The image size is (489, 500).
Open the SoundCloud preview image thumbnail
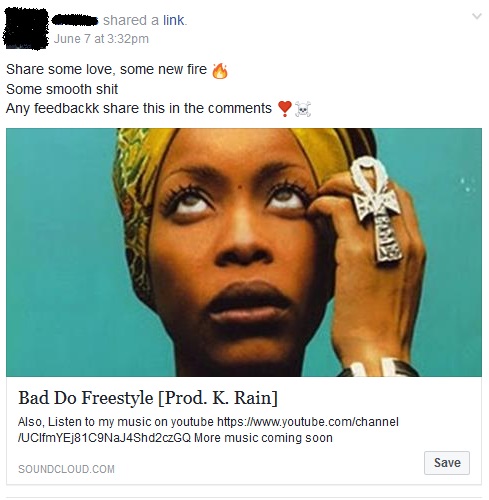(x=244, y=252)
